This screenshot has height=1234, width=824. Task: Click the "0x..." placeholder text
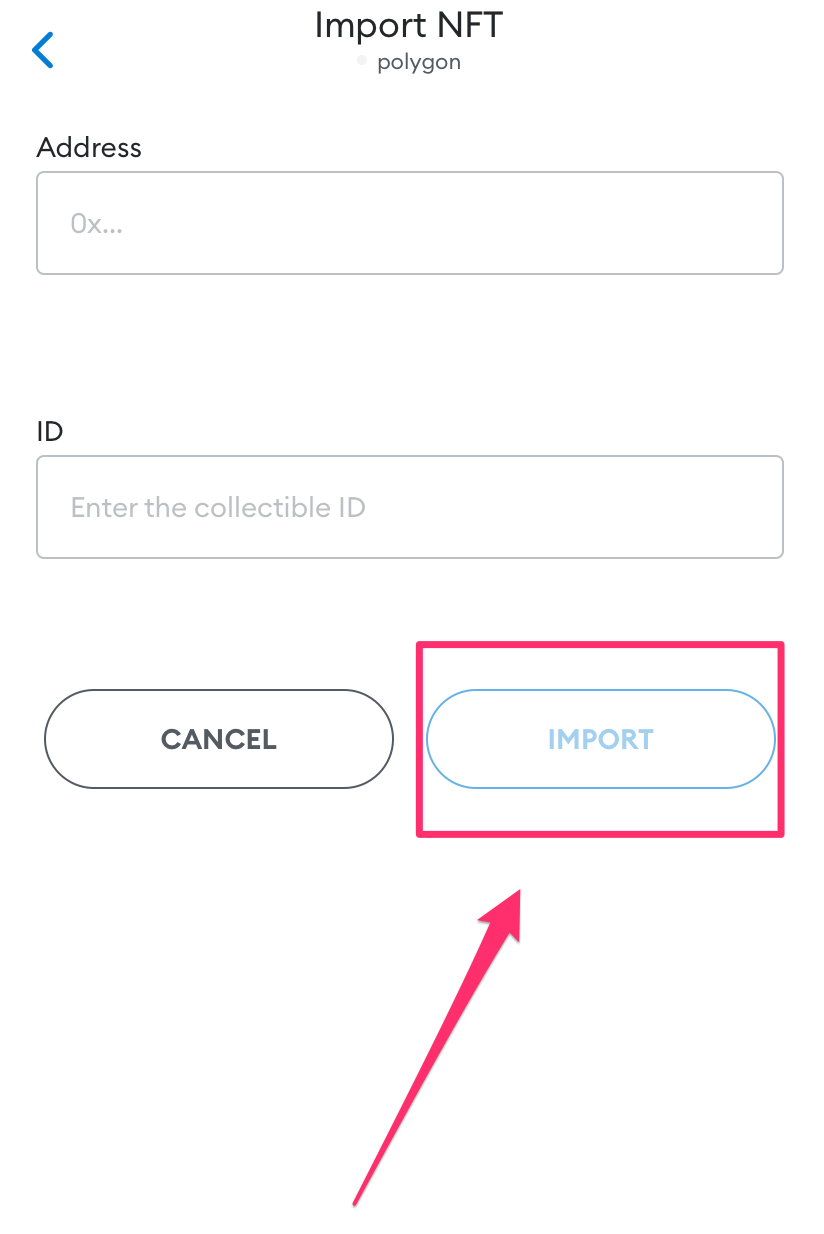tap(97, 224)
